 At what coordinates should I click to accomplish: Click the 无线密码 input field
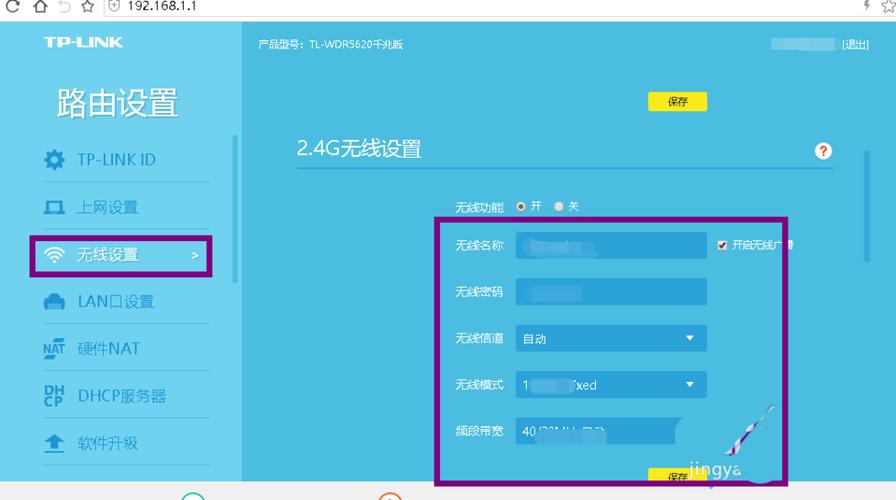click(611, 292)
